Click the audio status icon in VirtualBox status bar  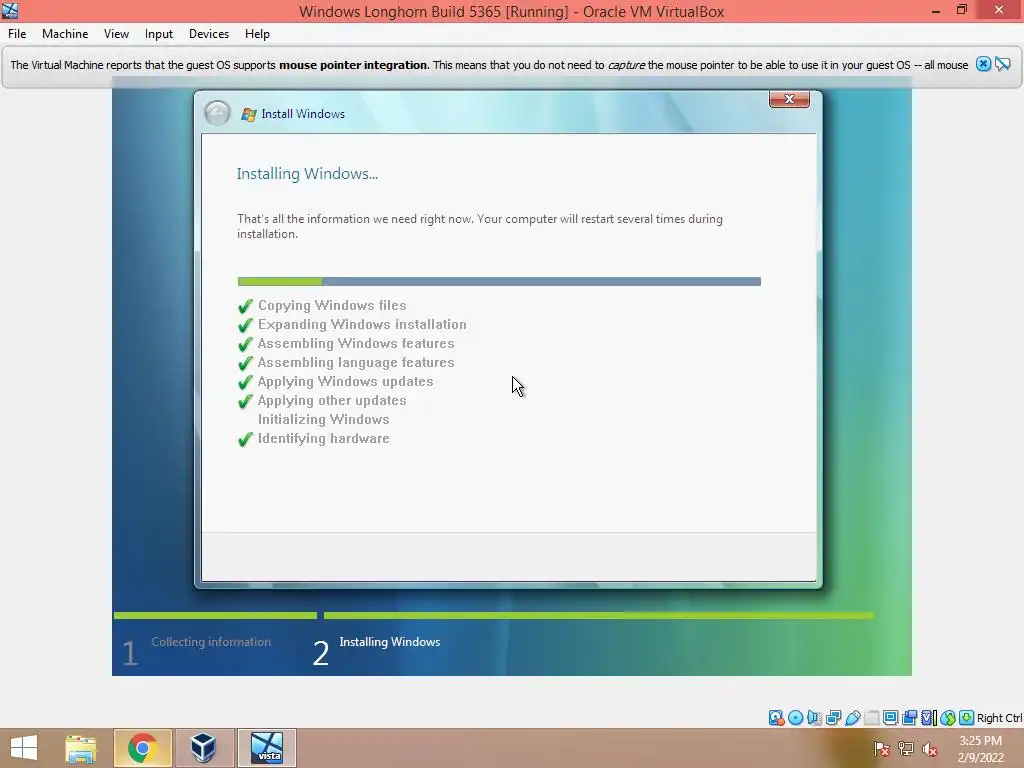point(814,718)
